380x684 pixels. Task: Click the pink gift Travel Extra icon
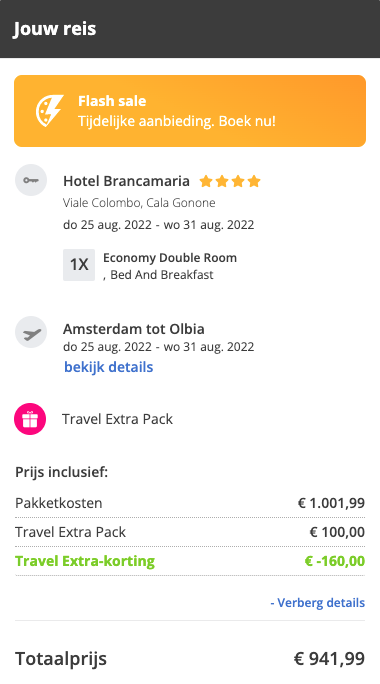[x=30, y=419]
